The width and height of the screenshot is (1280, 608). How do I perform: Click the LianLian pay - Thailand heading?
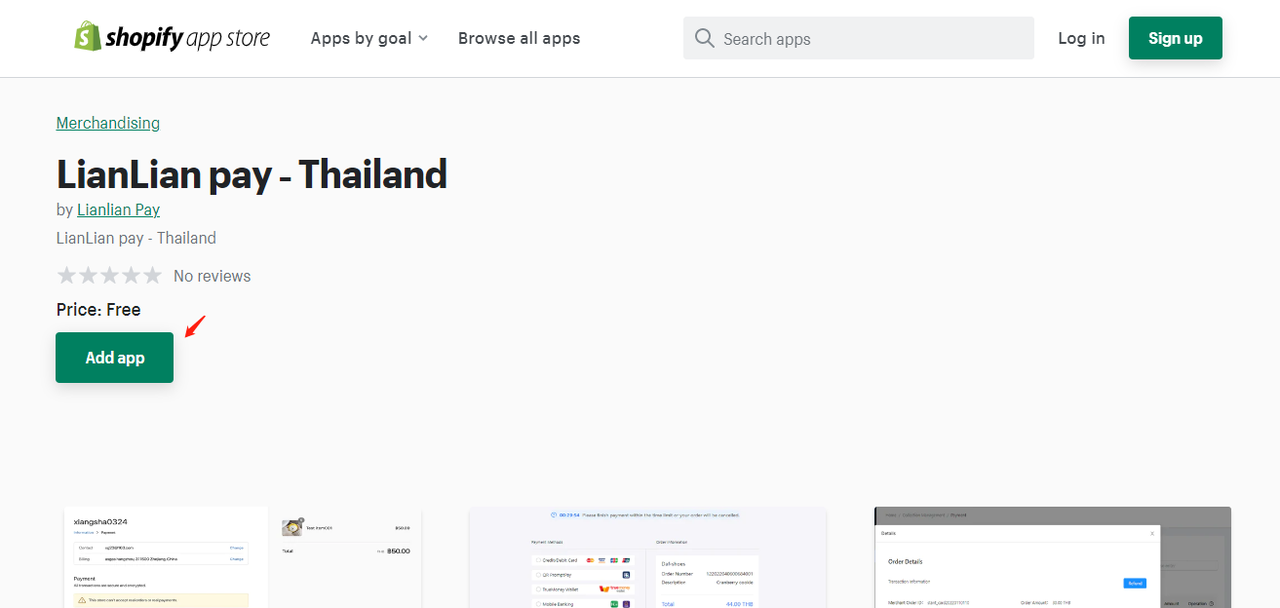(x=252, y=175)
